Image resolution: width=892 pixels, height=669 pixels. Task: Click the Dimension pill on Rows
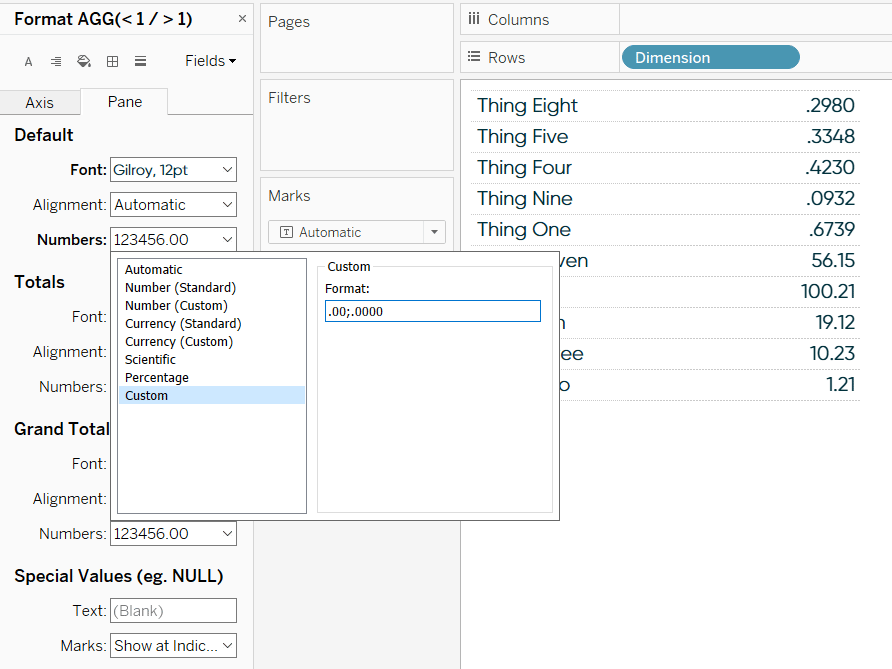pos(710,57)
